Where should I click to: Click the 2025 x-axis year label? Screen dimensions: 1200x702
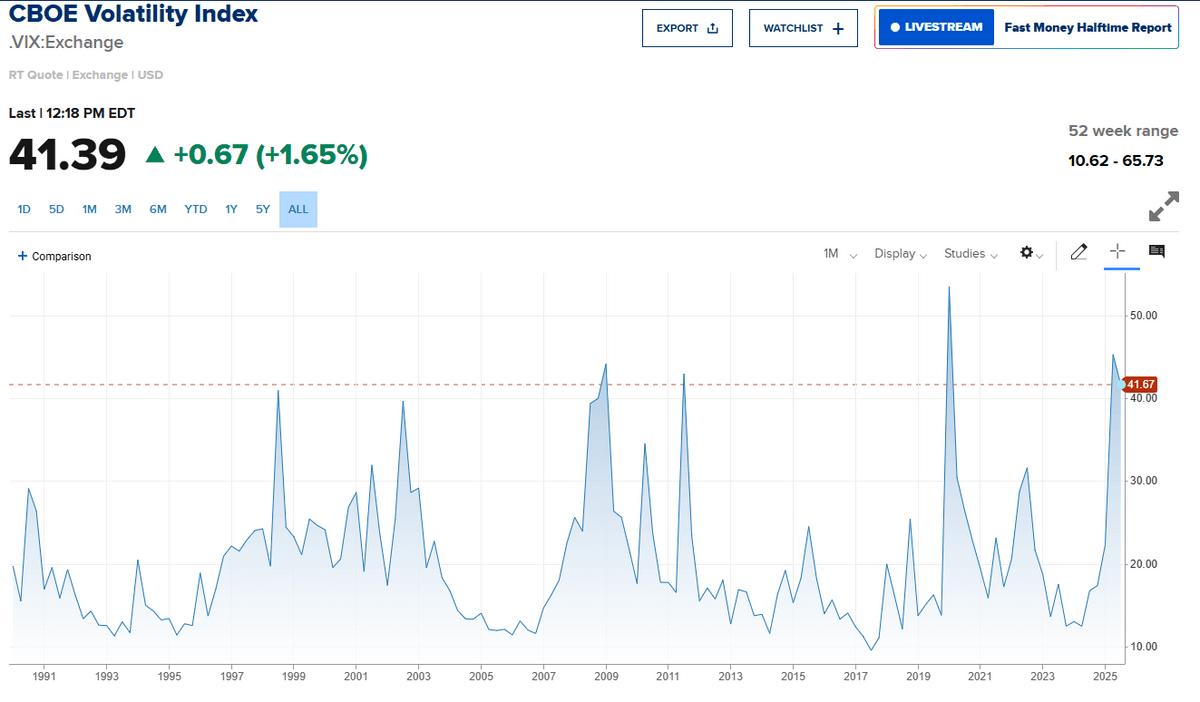point(1105,678)
